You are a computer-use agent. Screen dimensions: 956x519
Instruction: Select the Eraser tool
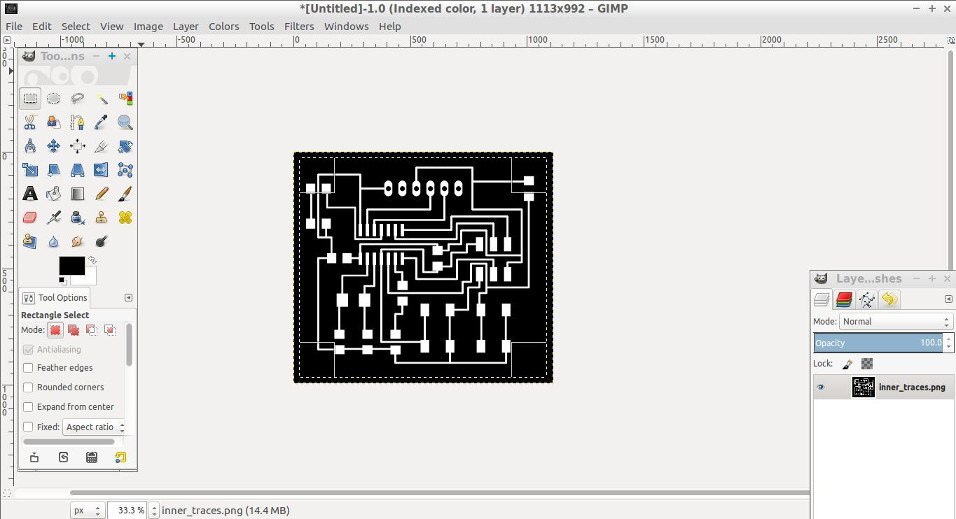point(30,217)
